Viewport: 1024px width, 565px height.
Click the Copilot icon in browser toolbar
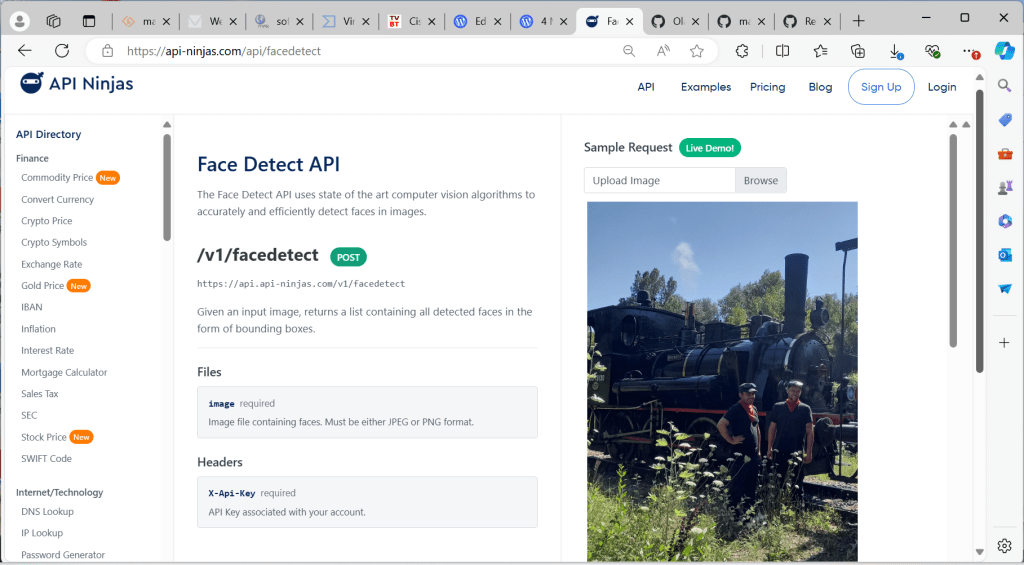coord(1004,51)
